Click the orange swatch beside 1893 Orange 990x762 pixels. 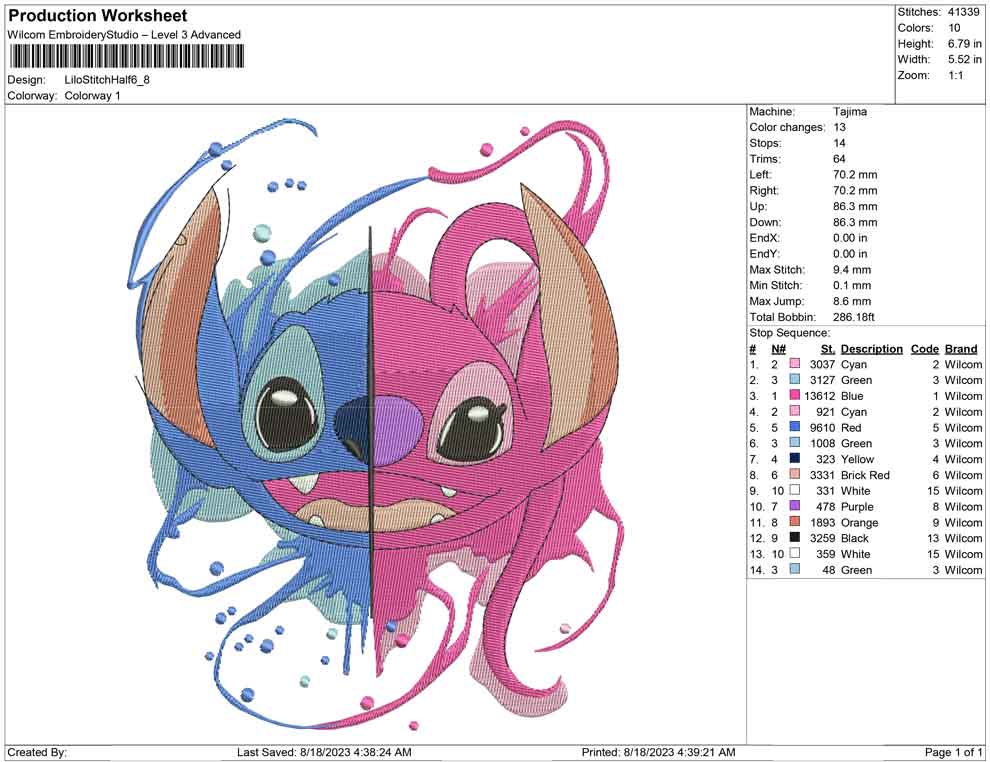pos(795,521)
